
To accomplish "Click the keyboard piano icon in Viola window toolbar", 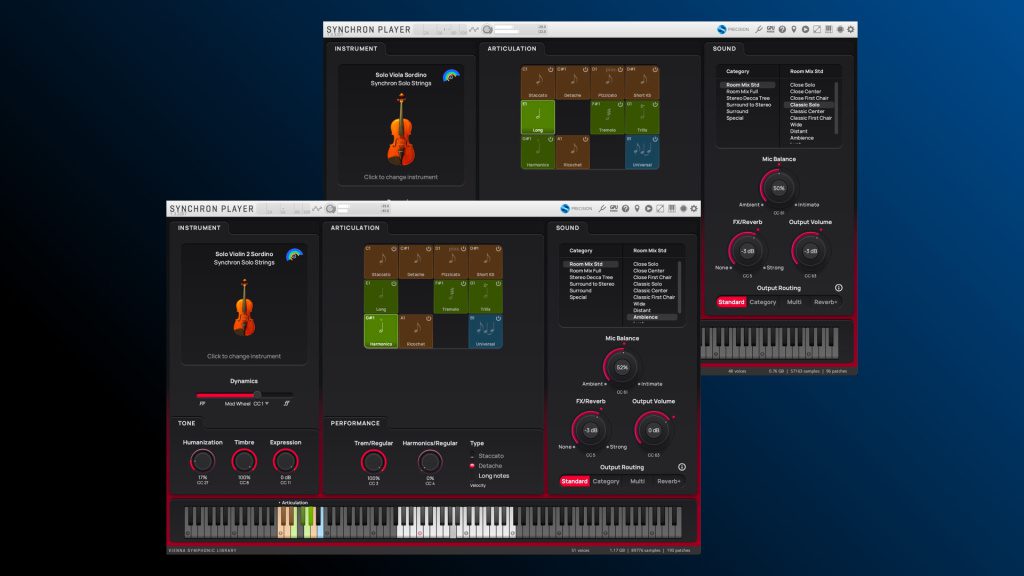I will click(828, 29).
